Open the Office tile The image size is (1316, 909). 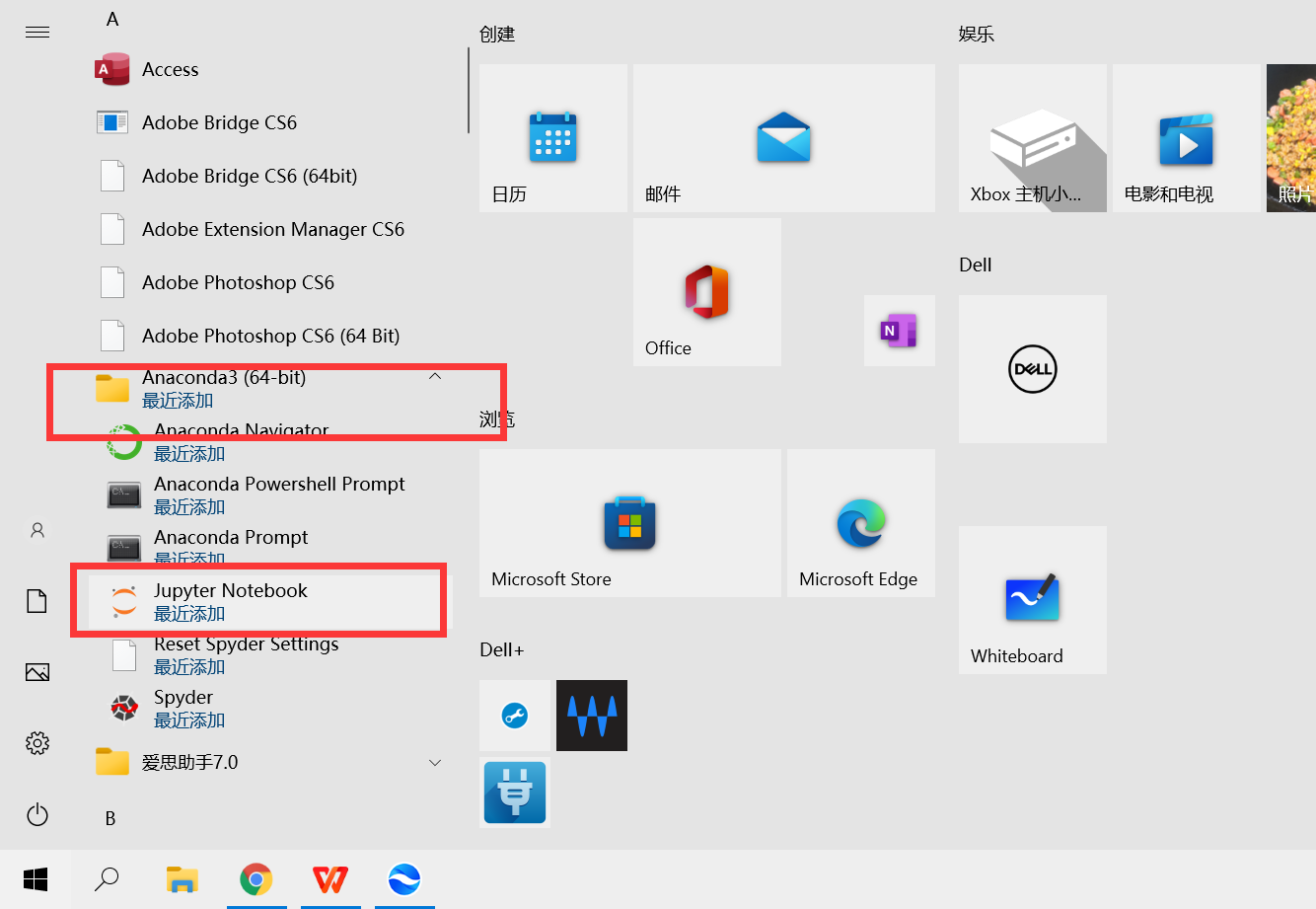(x=707, y=292)
